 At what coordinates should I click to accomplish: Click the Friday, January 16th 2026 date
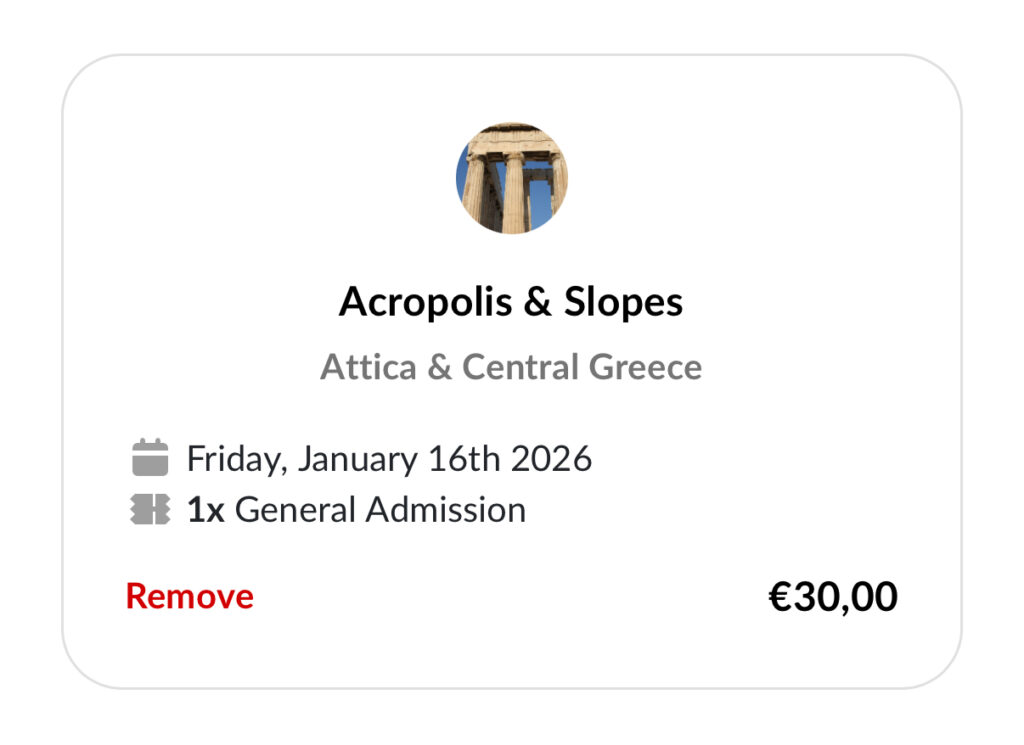[389, 459]
